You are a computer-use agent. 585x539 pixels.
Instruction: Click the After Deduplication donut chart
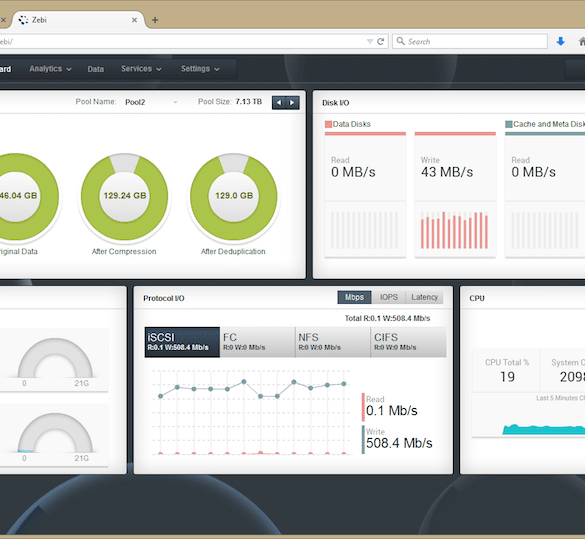coord(234,197)
